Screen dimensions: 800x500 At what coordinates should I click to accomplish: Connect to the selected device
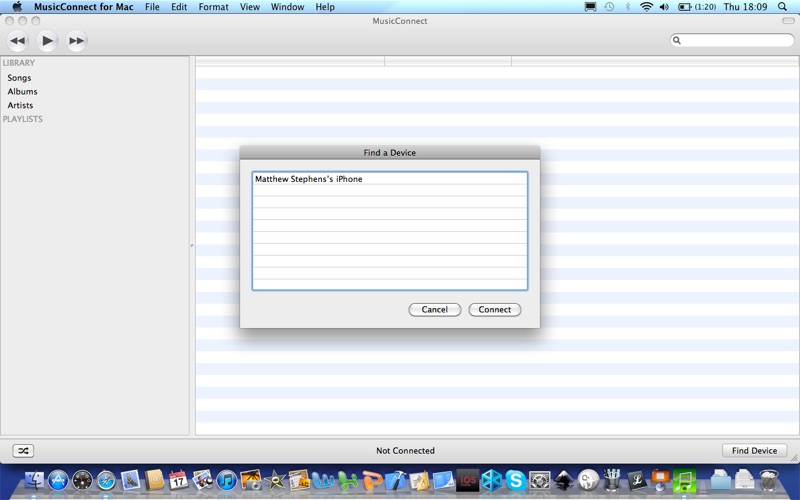point(494,310)
